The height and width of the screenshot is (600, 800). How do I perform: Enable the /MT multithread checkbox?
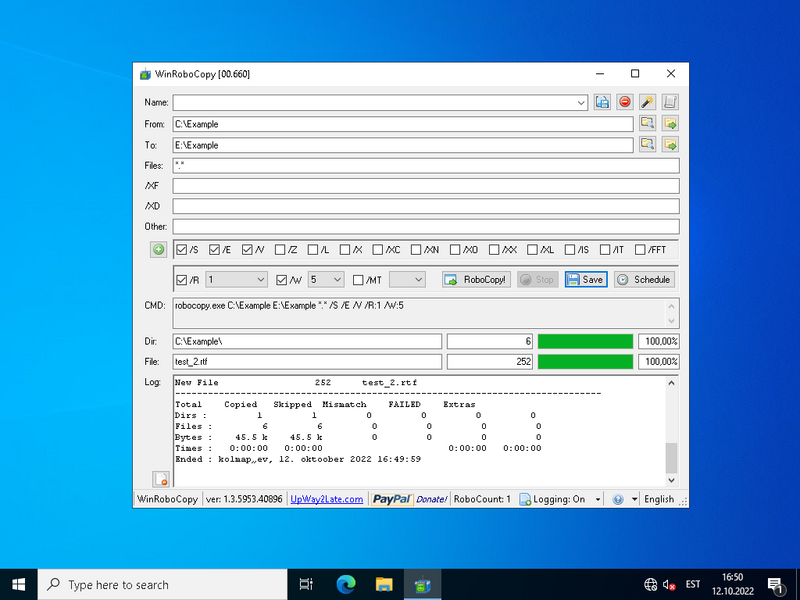[x=358, y=280]
